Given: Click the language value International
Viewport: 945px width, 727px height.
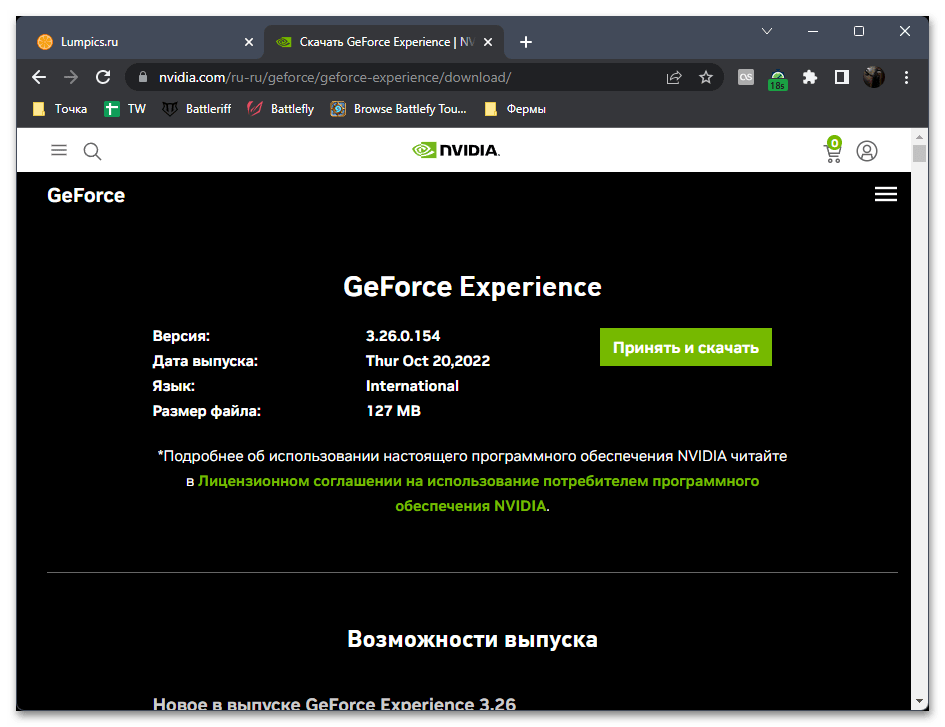Looking at the screenshot, I should [x=412, y=386].
